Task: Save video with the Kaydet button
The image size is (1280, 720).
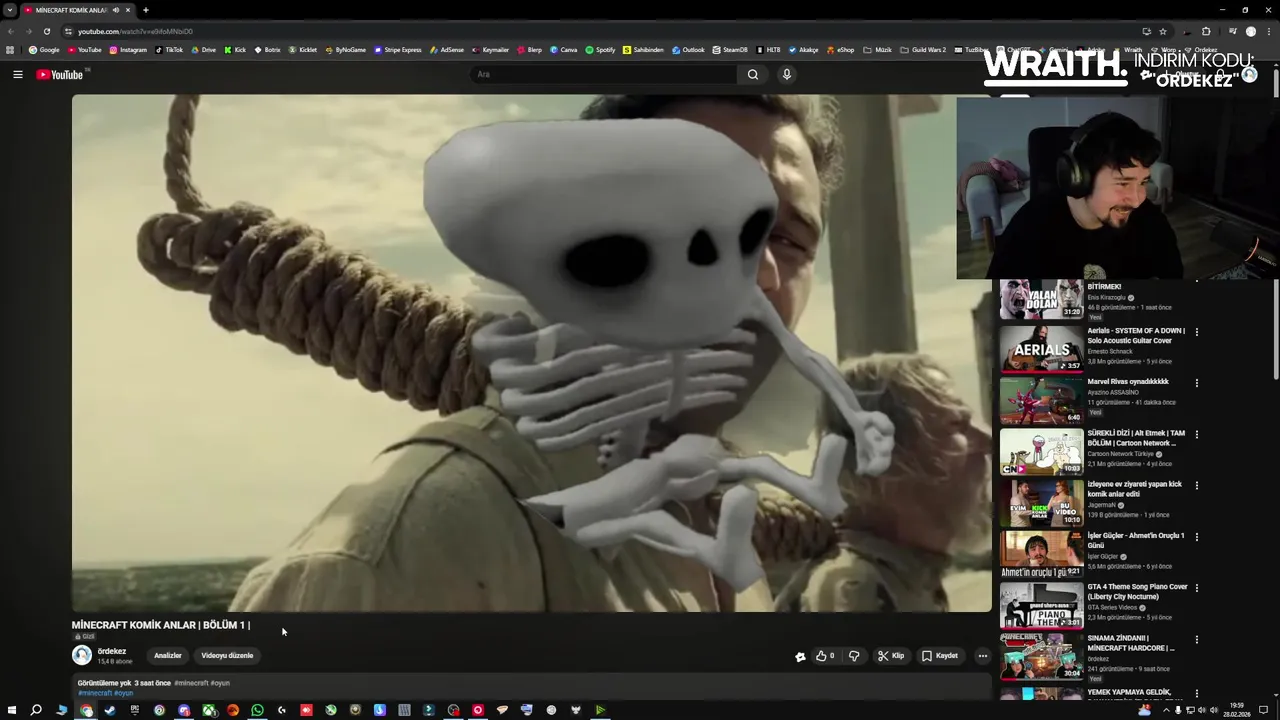Action: [940, 656]
